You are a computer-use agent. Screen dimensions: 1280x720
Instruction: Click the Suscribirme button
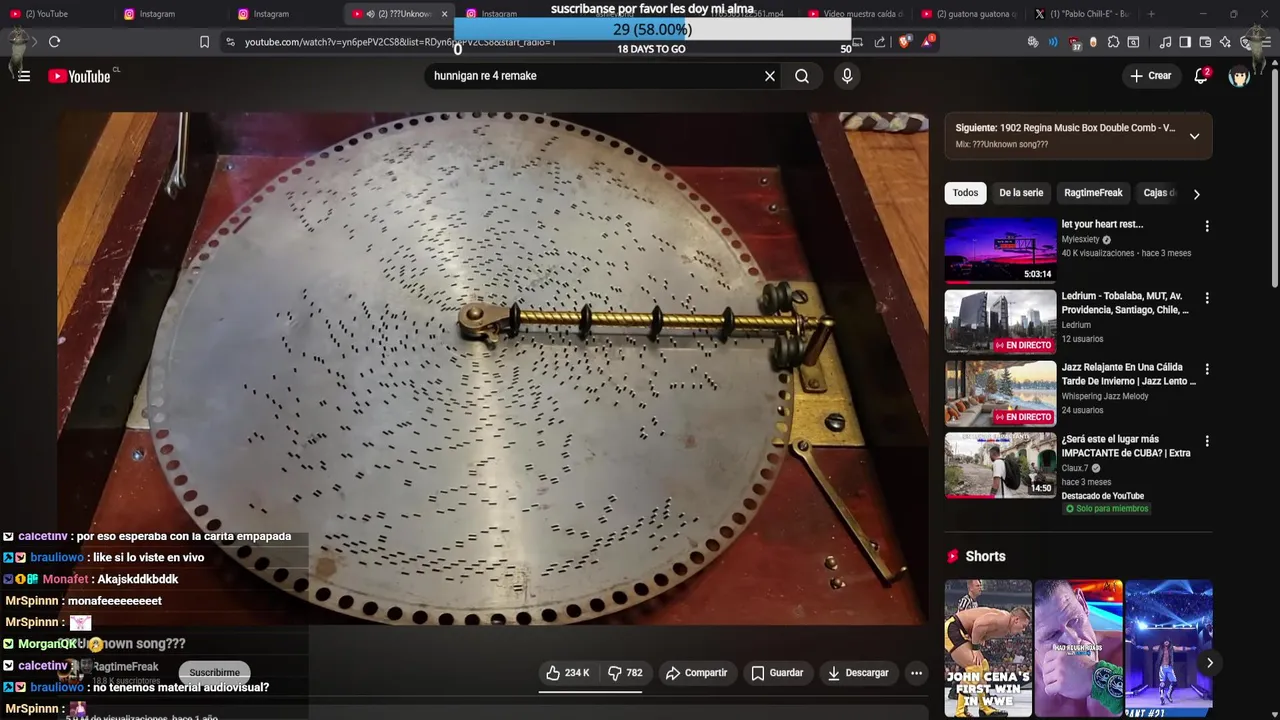click(214, 672)
